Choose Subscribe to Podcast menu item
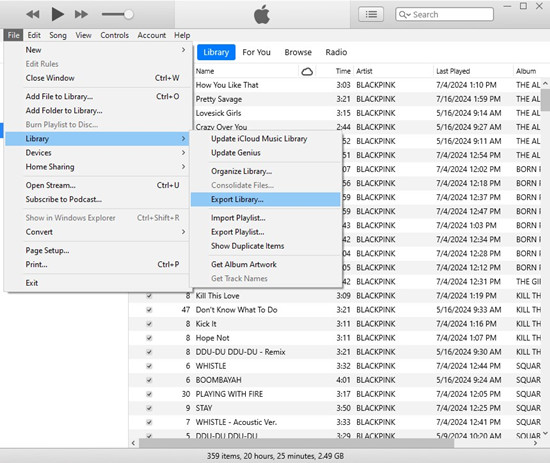550x463 pixels. click(98, 199)
